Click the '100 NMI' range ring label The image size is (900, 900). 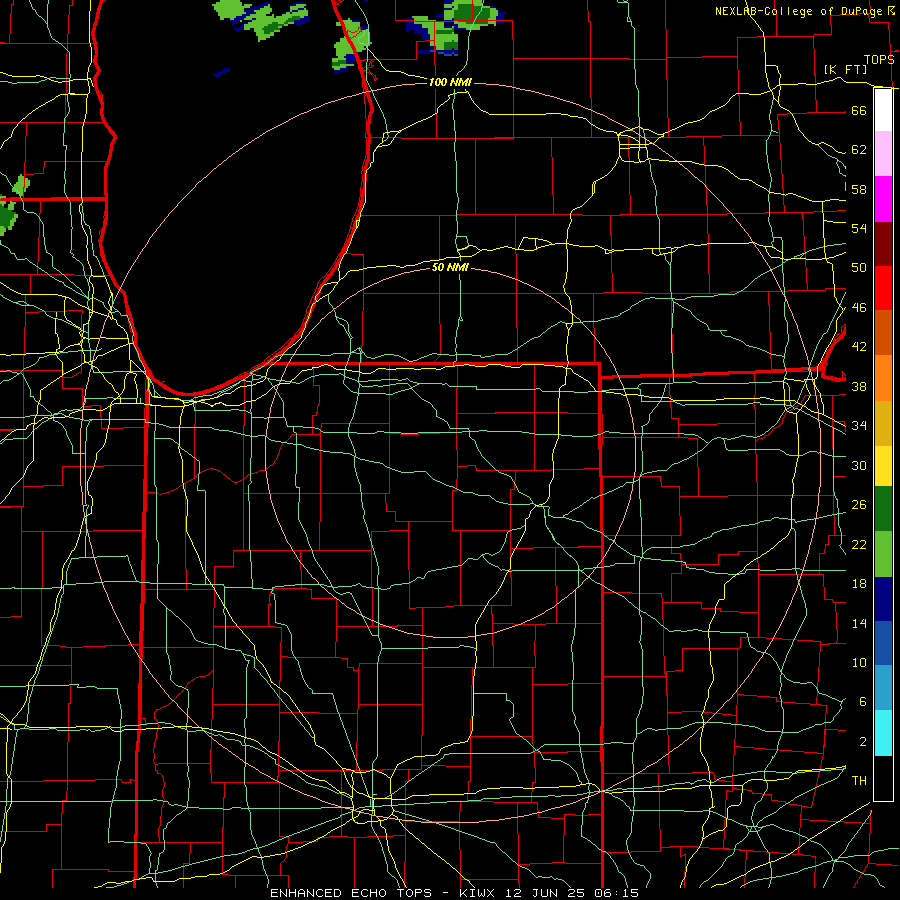[450, 82]
